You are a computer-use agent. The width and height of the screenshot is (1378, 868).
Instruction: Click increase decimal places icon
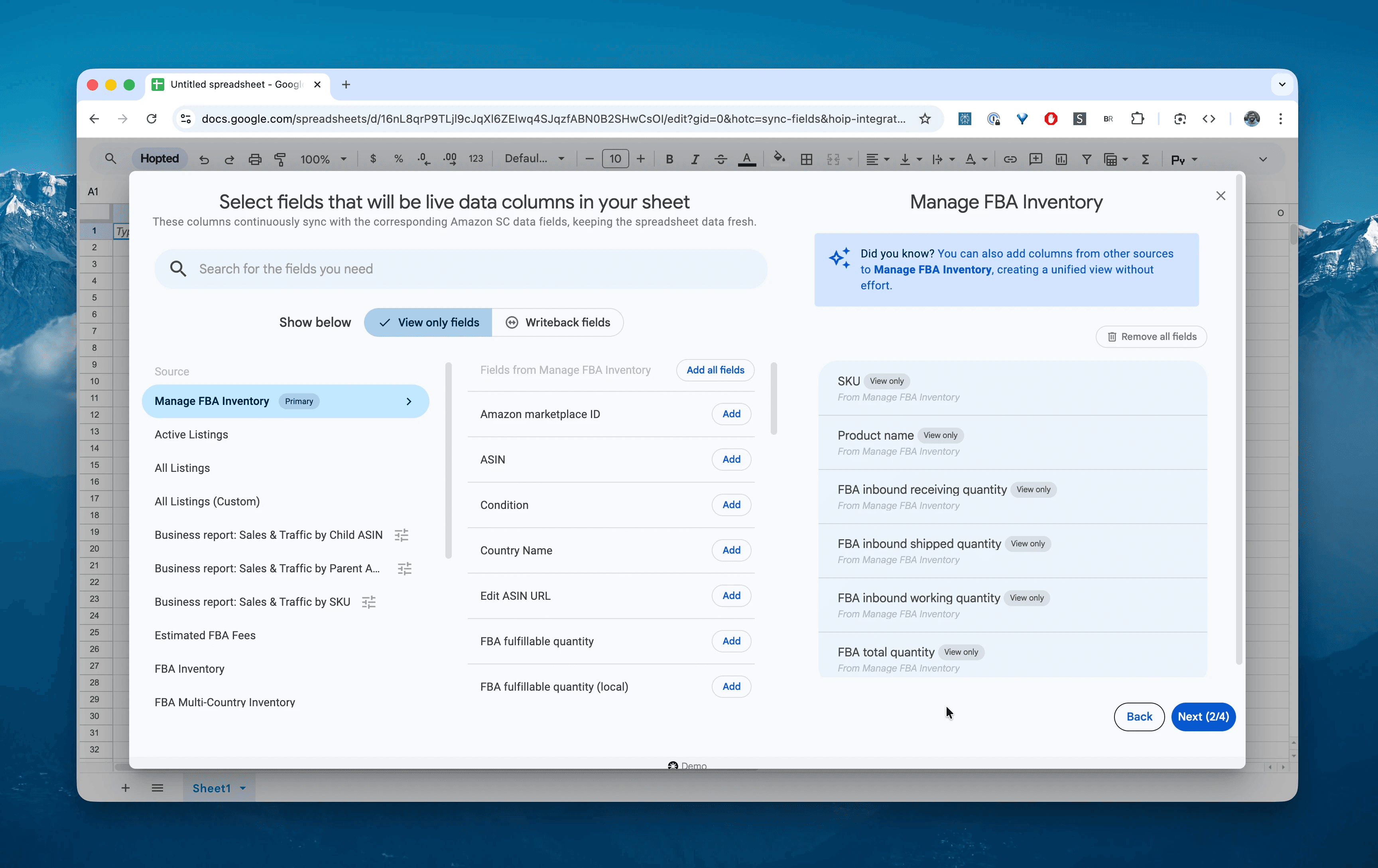click(451, 159)
